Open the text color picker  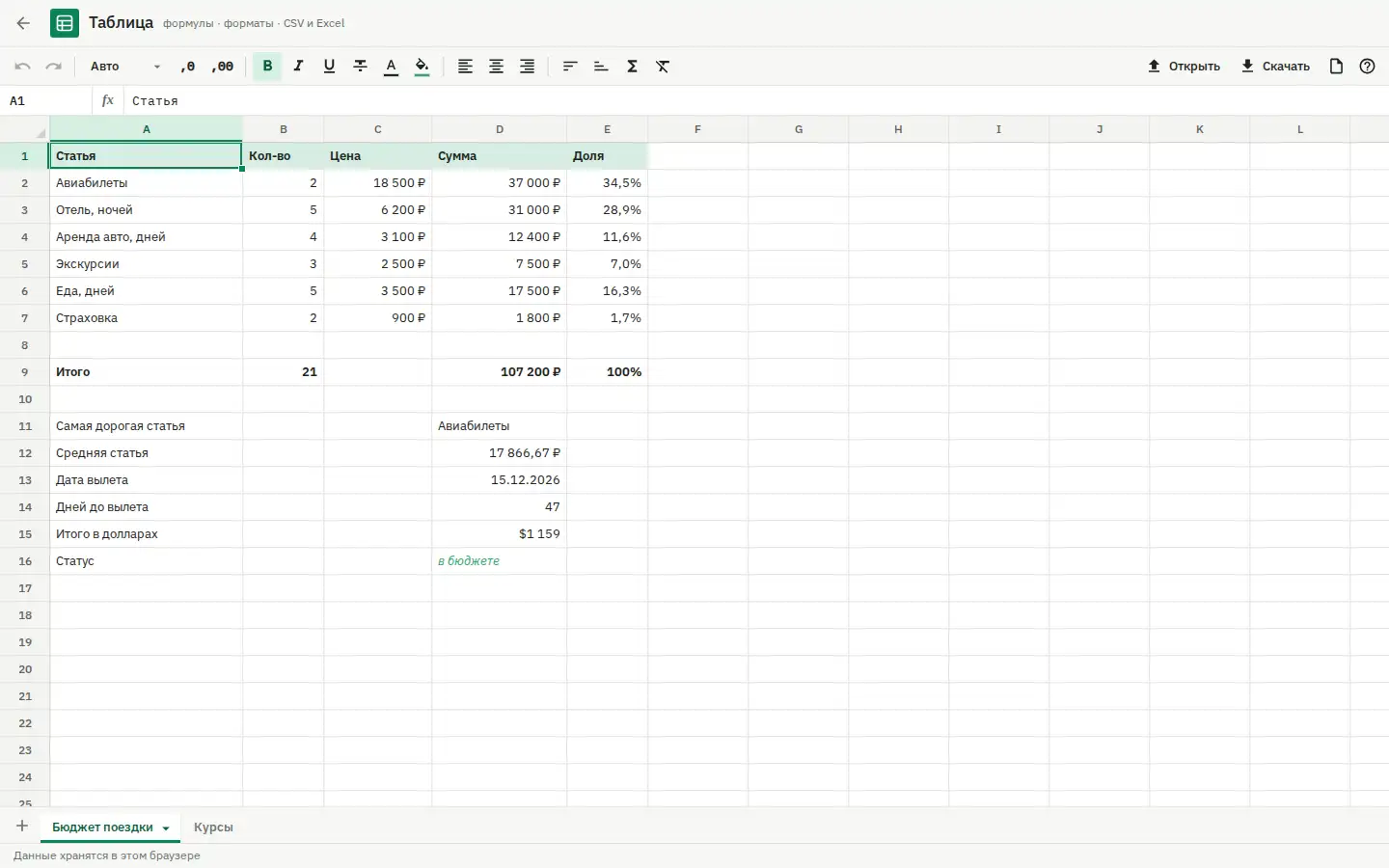tap(391, 67)
